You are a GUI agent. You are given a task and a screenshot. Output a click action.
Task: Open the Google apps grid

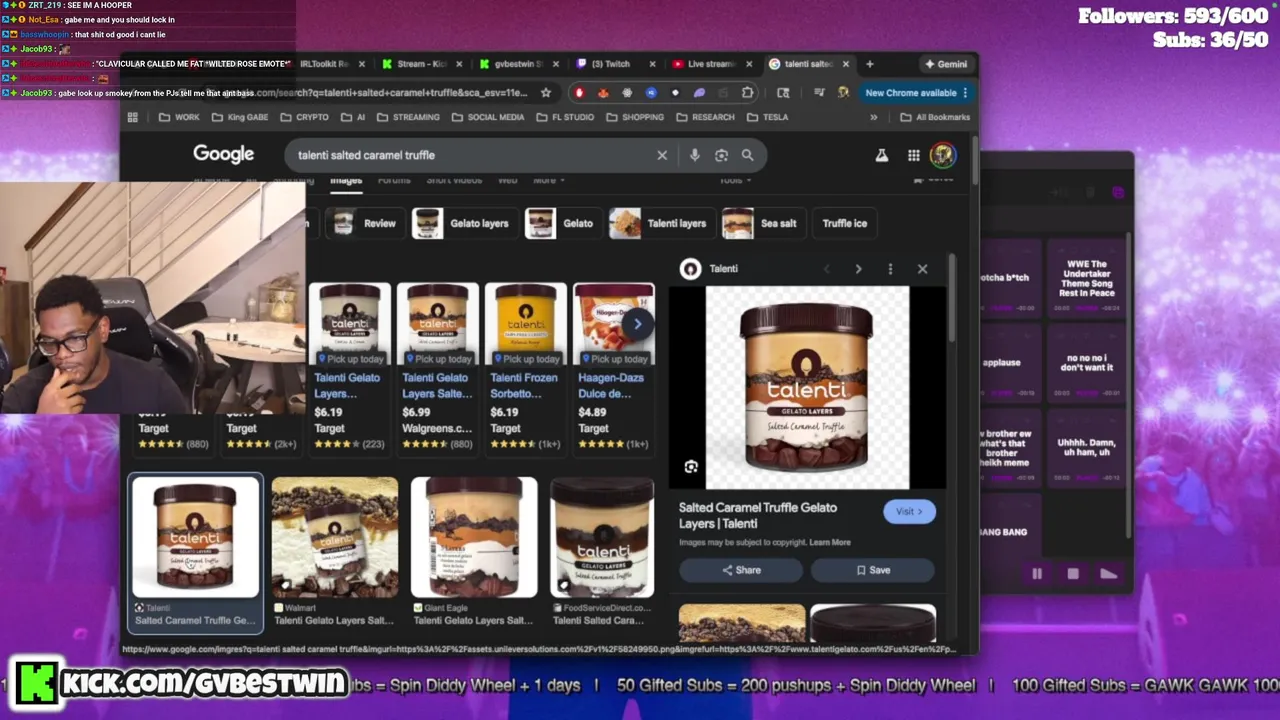tap(913, 155)
